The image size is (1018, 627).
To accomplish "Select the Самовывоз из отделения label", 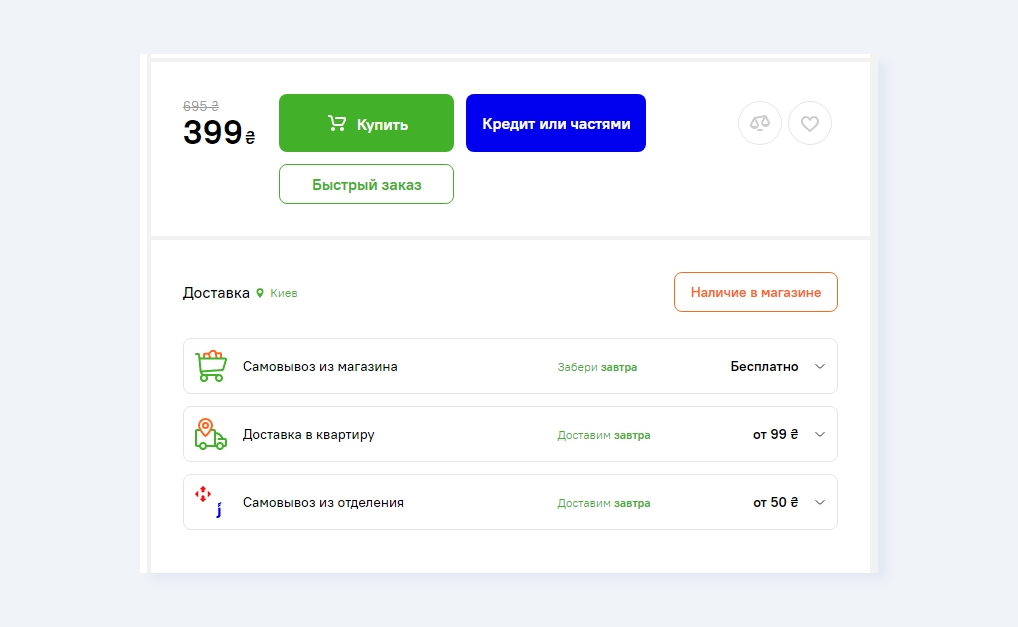I will 323,502.
